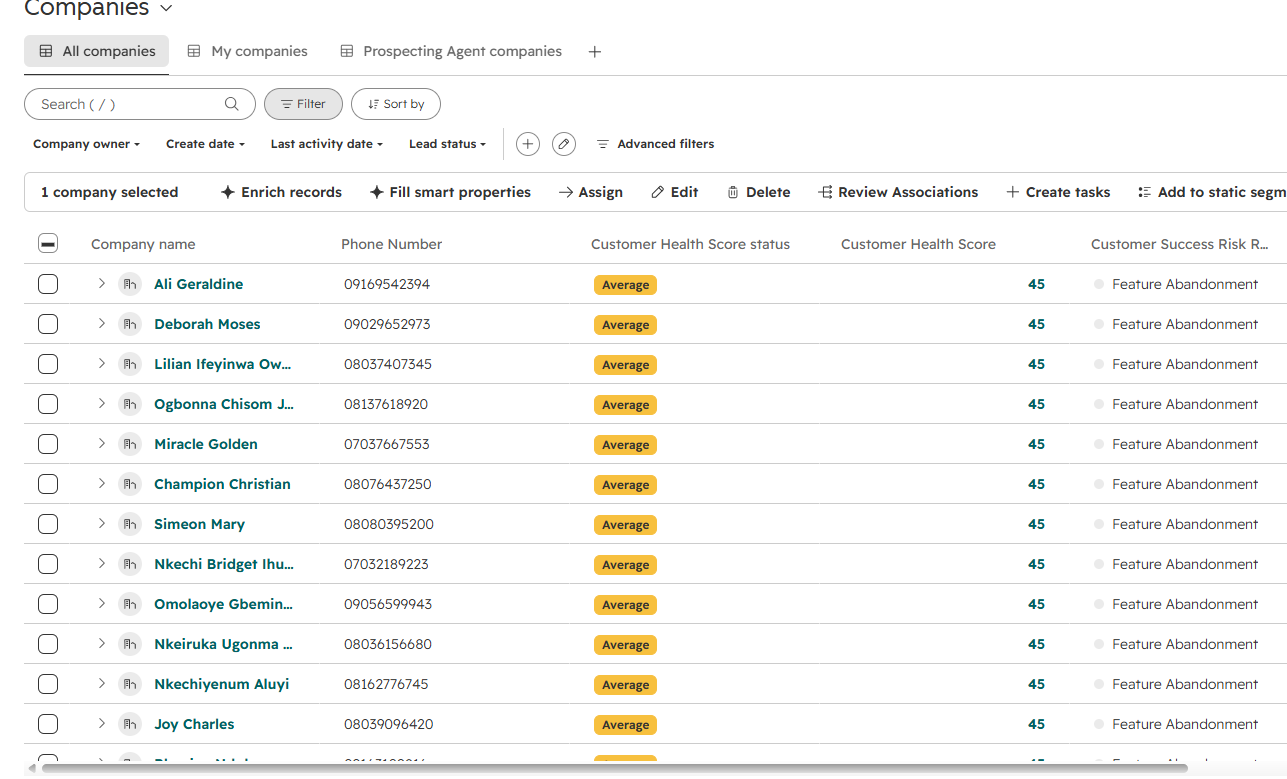Click Average badge in Joy Charles row
Viewport: 1287px width, 779px height.
point(625,725)
